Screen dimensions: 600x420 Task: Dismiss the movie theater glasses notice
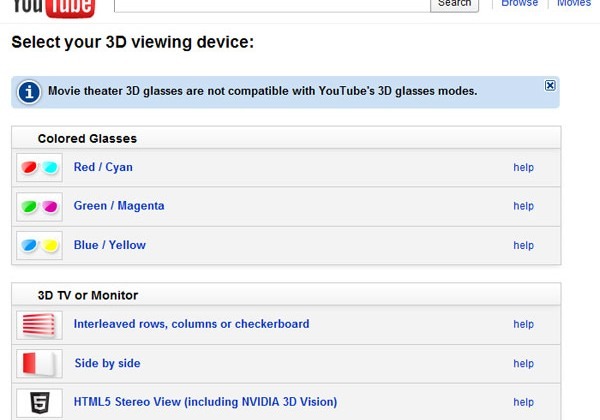550,85
